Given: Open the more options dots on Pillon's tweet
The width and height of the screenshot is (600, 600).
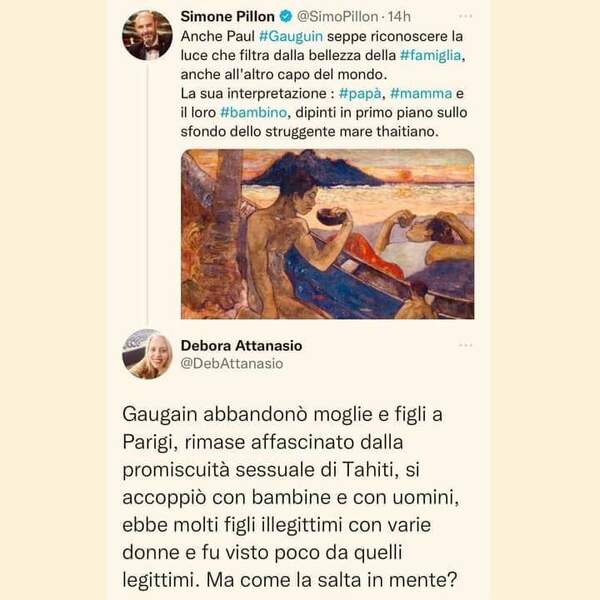Looking at the screenshot, I should pyautogui.click(x=465, y=16).
